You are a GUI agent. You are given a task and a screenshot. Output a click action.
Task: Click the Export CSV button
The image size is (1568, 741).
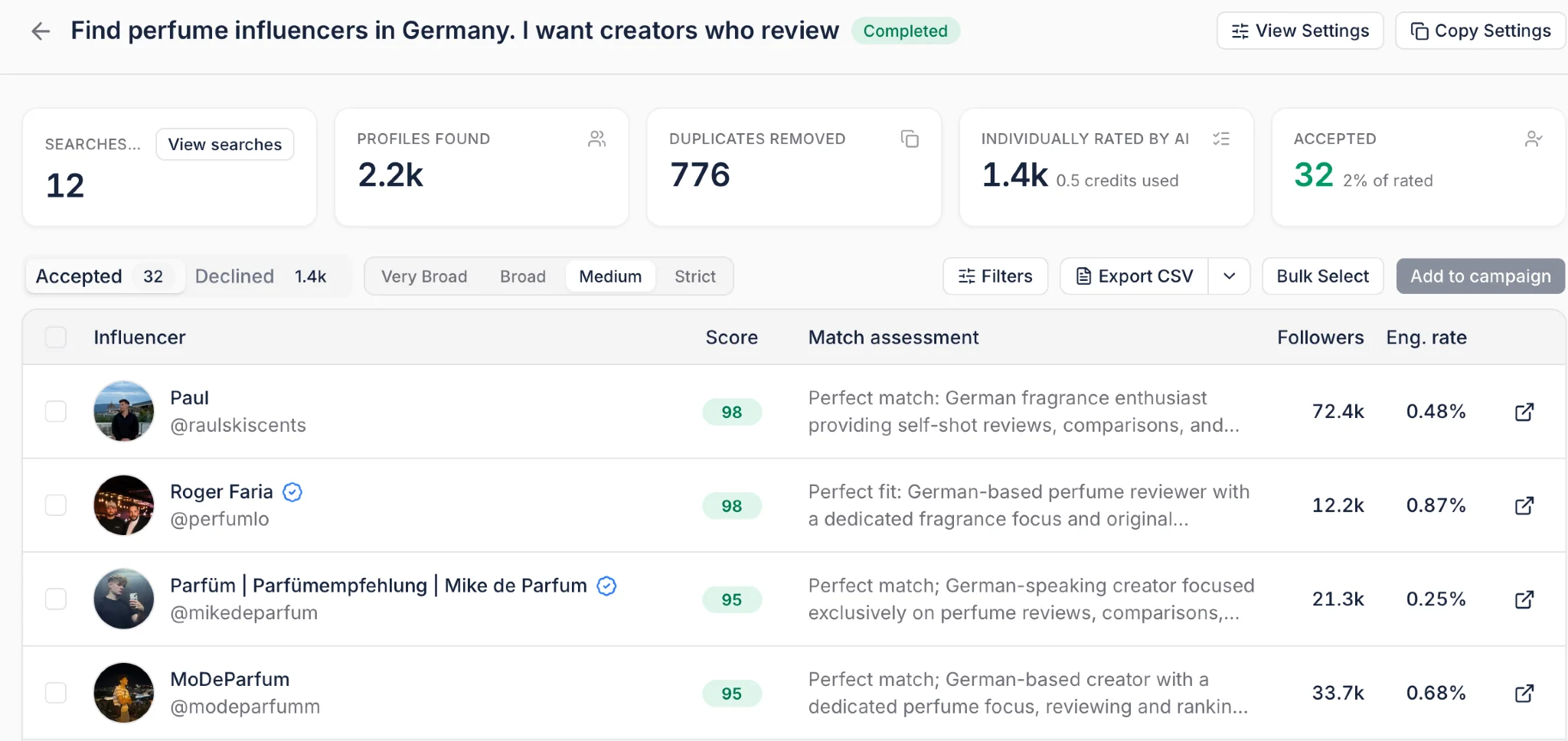click(x=1135, y=276)
